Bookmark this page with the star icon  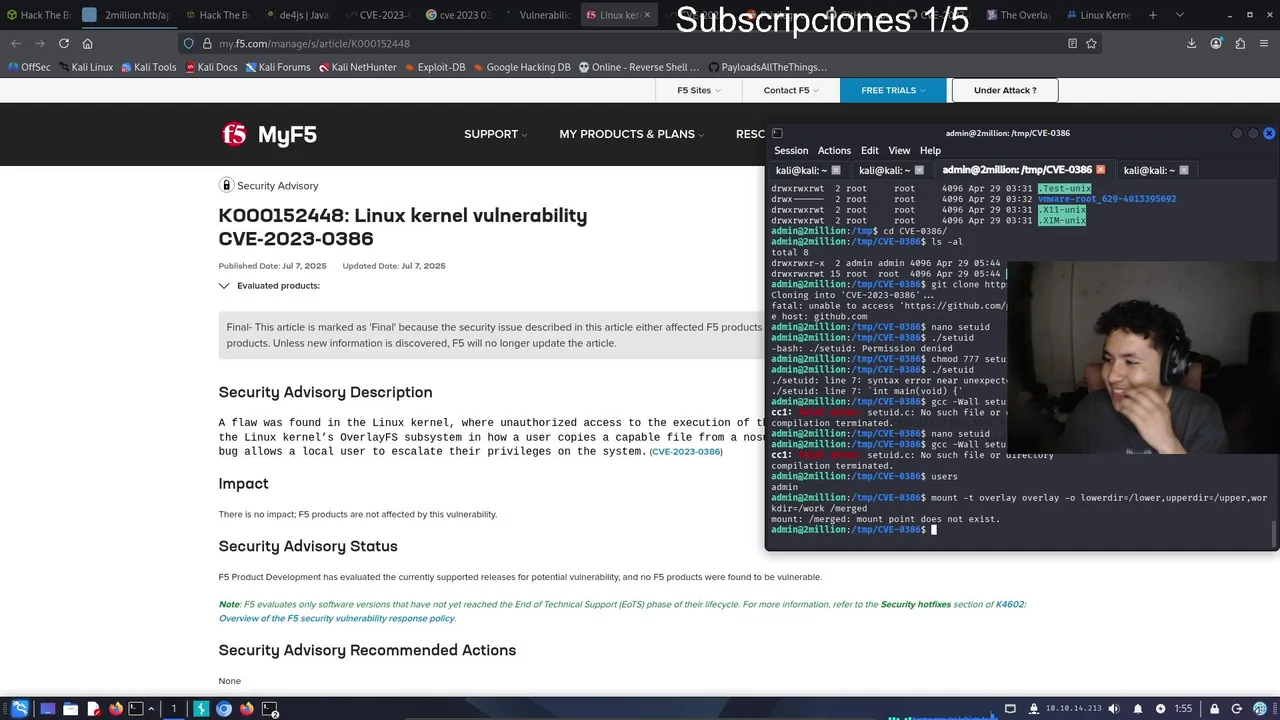click(1091, 43)
